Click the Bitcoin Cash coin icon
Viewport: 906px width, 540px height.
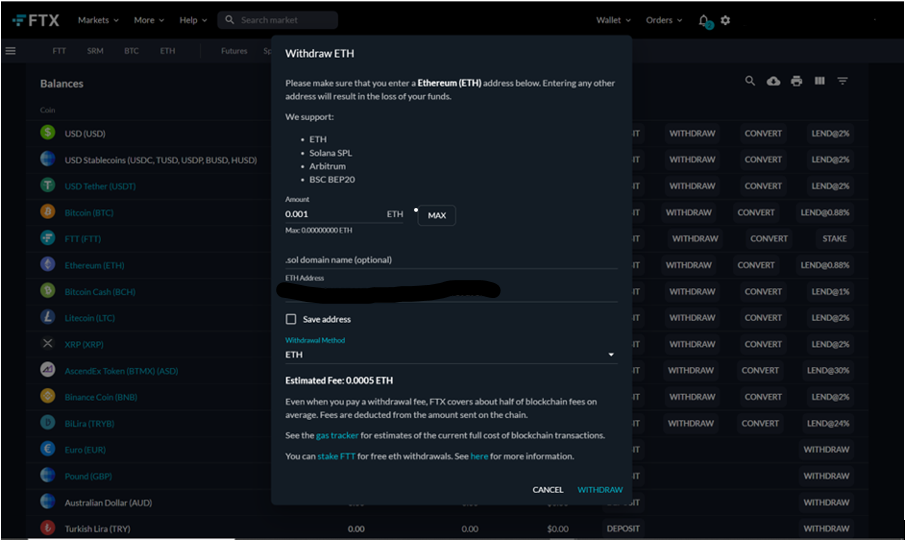tap(48, 291)
